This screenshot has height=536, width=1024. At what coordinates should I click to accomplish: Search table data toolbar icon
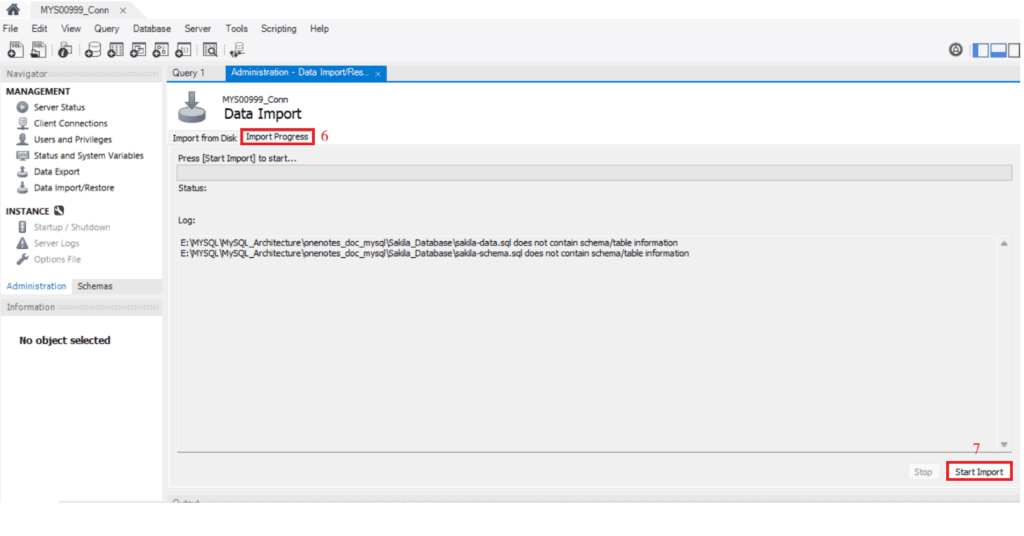210,50
